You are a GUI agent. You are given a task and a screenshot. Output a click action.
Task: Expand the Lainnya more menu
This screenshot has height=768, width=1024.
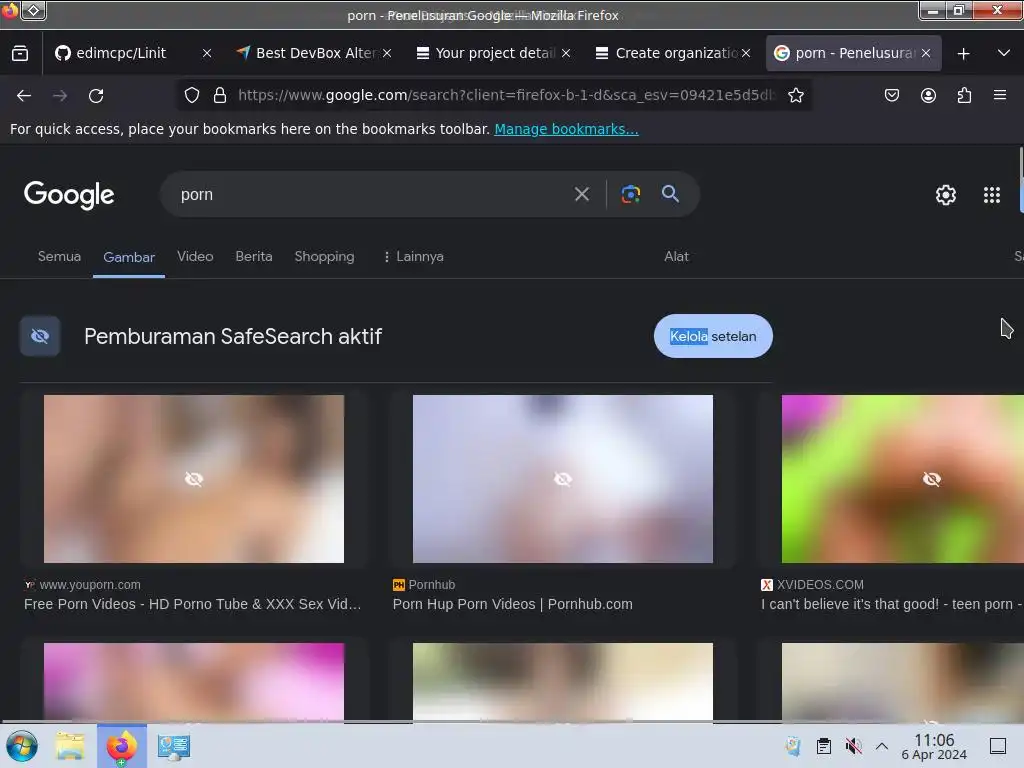[x=413, y=257]
